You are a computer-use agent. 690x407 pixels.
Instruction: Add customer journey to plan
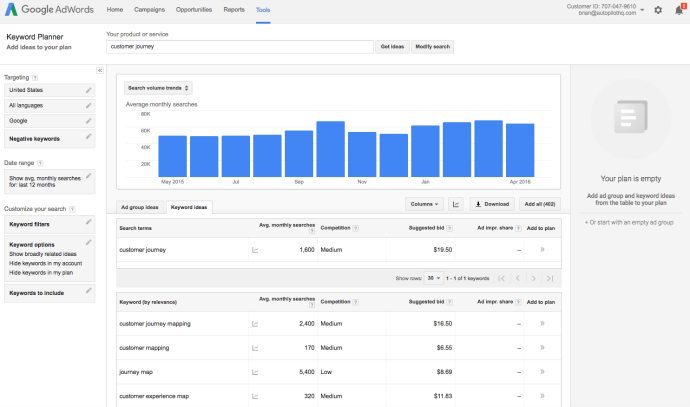[542, 249]
